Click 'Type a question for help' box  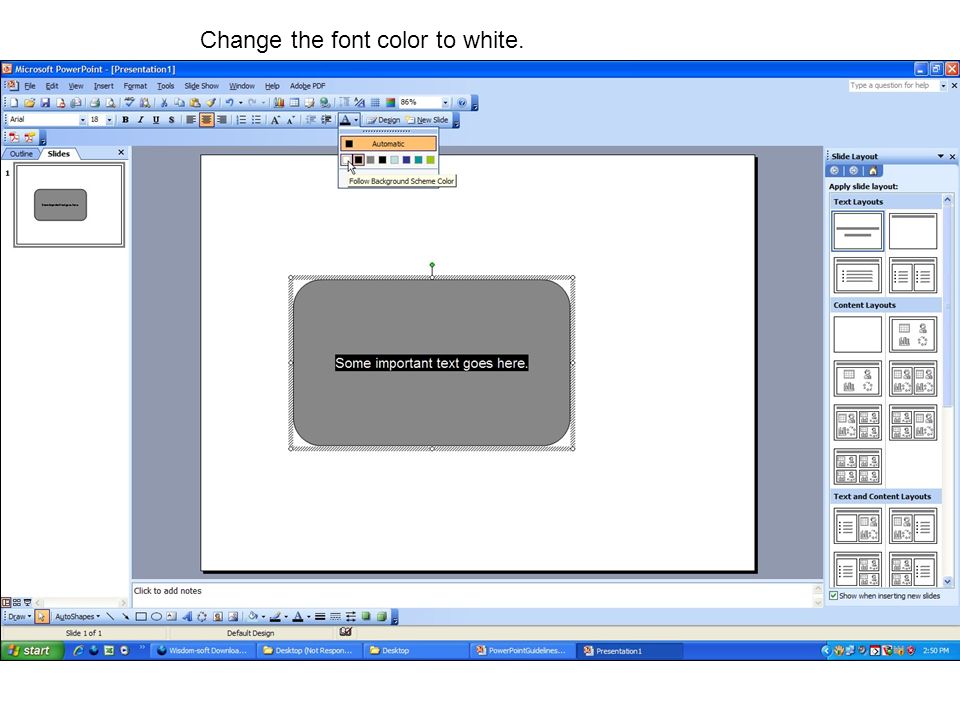tap(893, 86)
